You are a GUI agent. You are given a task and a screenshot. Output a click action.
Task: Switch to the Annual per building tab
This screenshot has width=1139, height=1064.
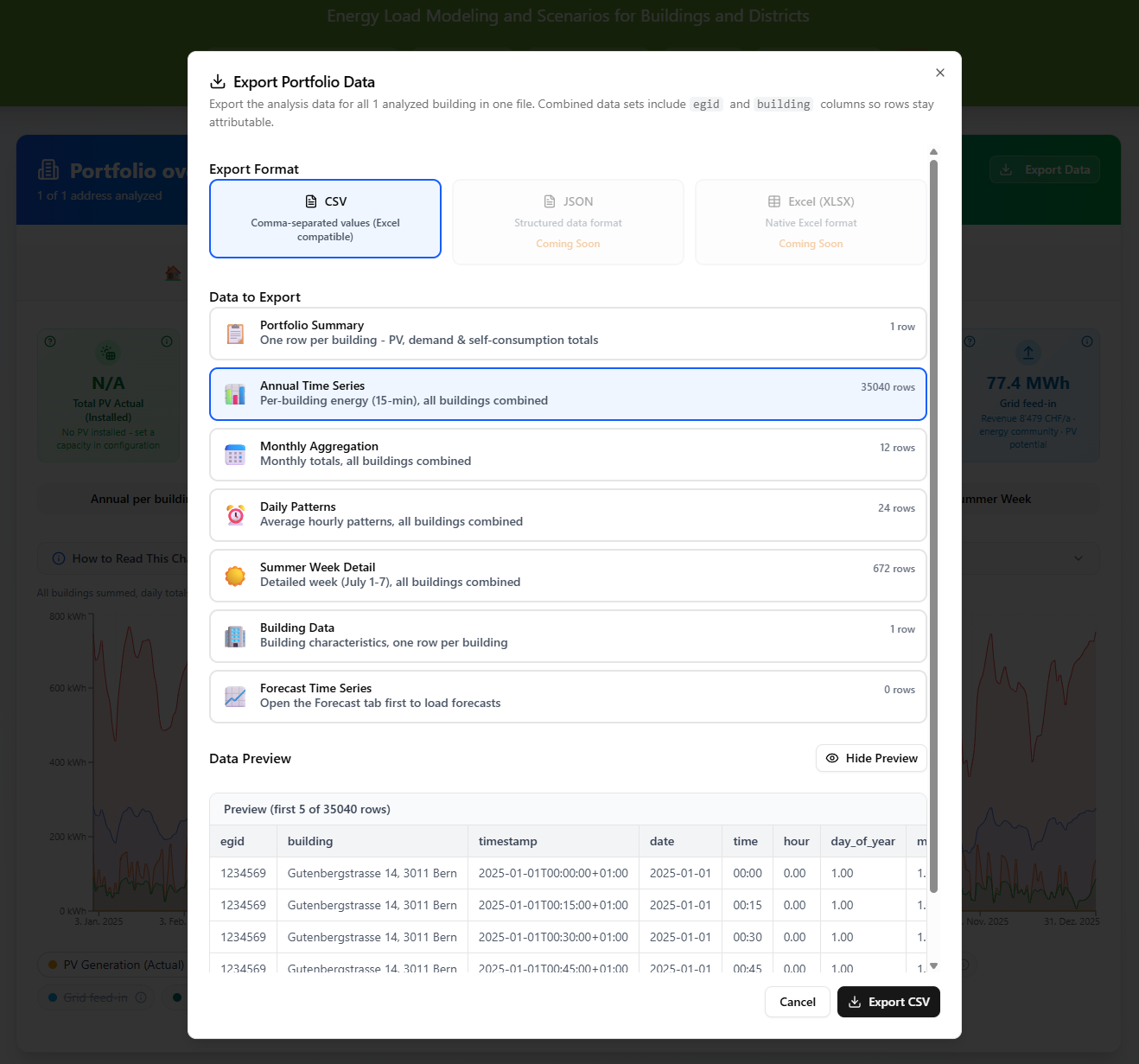[140, 499]
